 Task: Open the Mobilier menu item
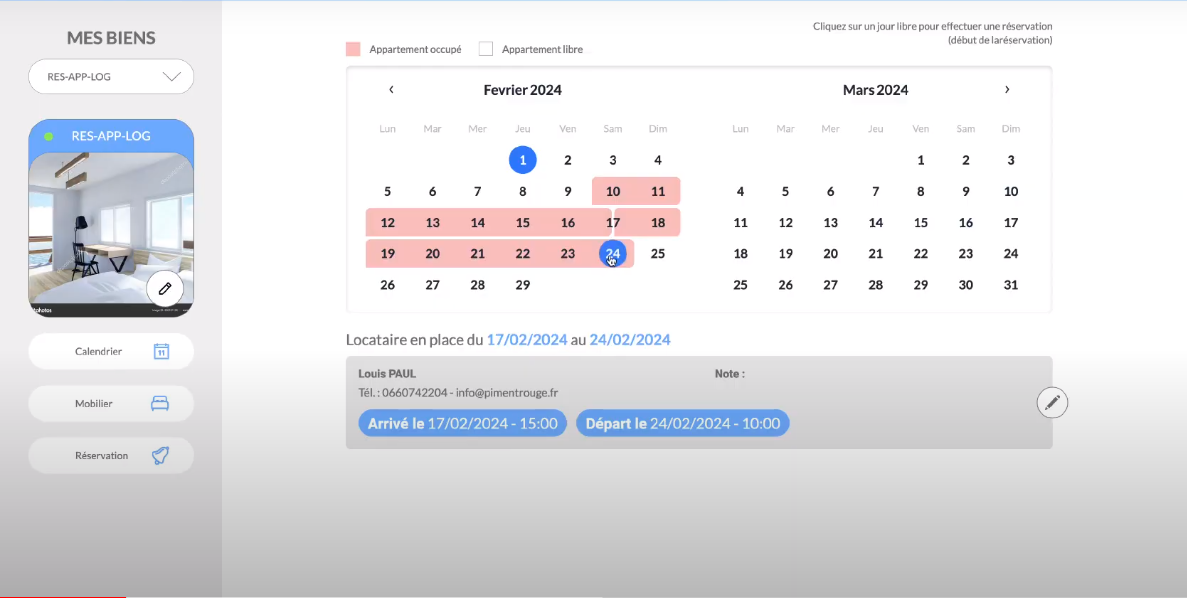[x=94, y=403]
